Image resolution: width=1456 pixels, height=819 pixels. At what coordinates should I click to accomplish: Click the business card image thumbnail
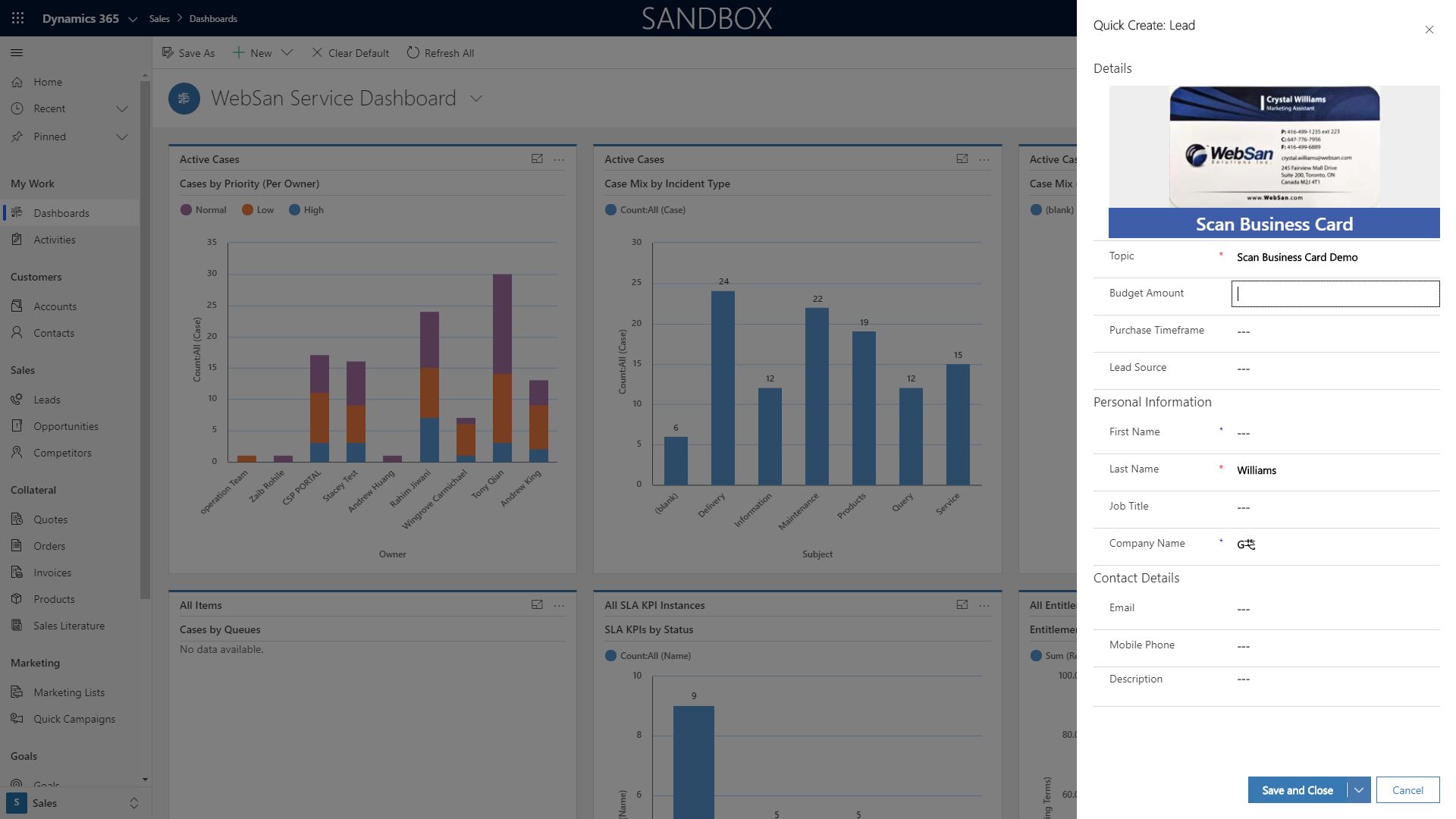(x=1274, y=146)
